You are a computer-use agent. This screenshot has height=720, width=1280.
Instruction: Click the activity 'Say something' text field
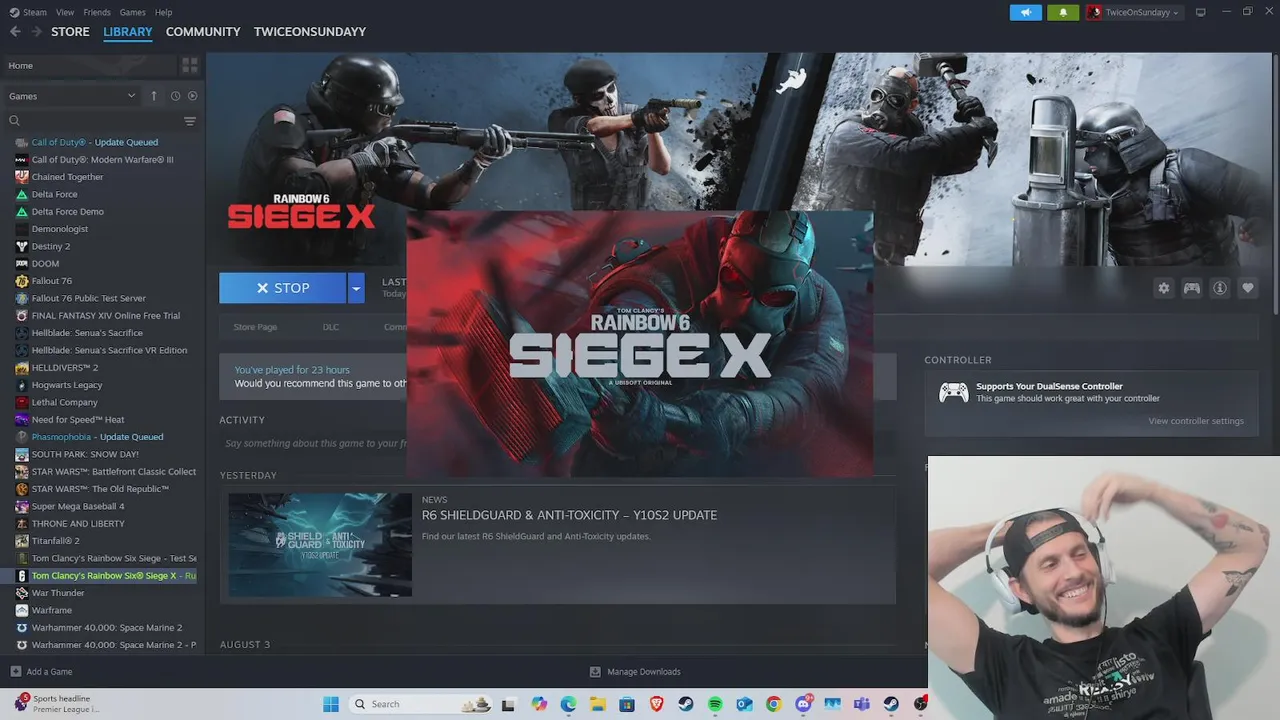314,443
